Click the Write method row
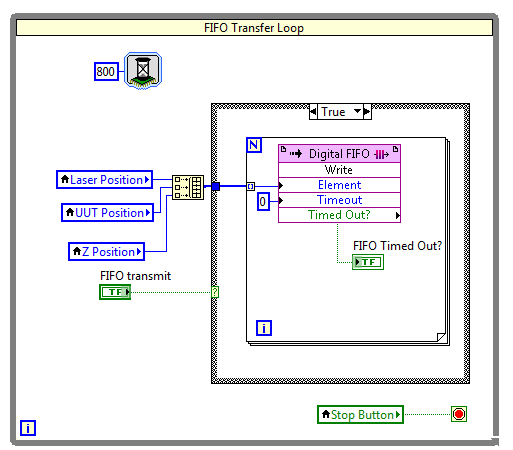This screenshot has height=450, width=513. [339, 170]
